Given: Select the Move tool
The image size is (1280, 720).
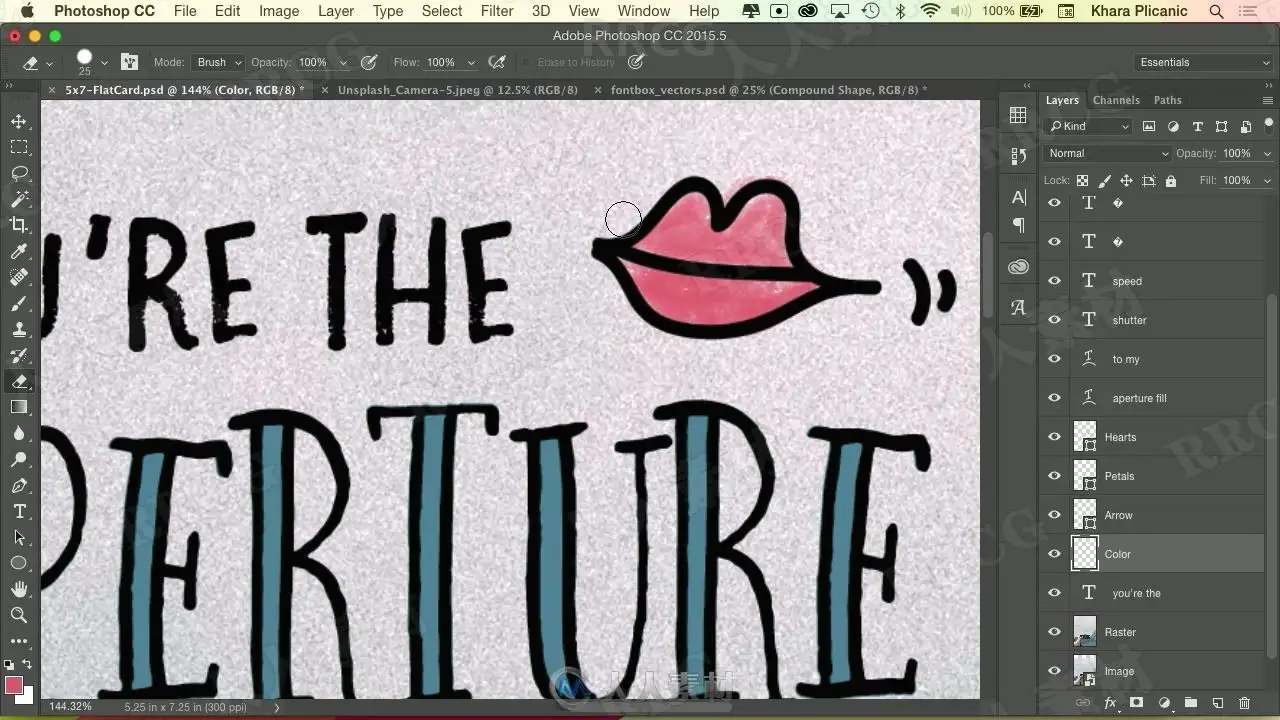Looking at the screenshot, I should click(x=19, y=121).
